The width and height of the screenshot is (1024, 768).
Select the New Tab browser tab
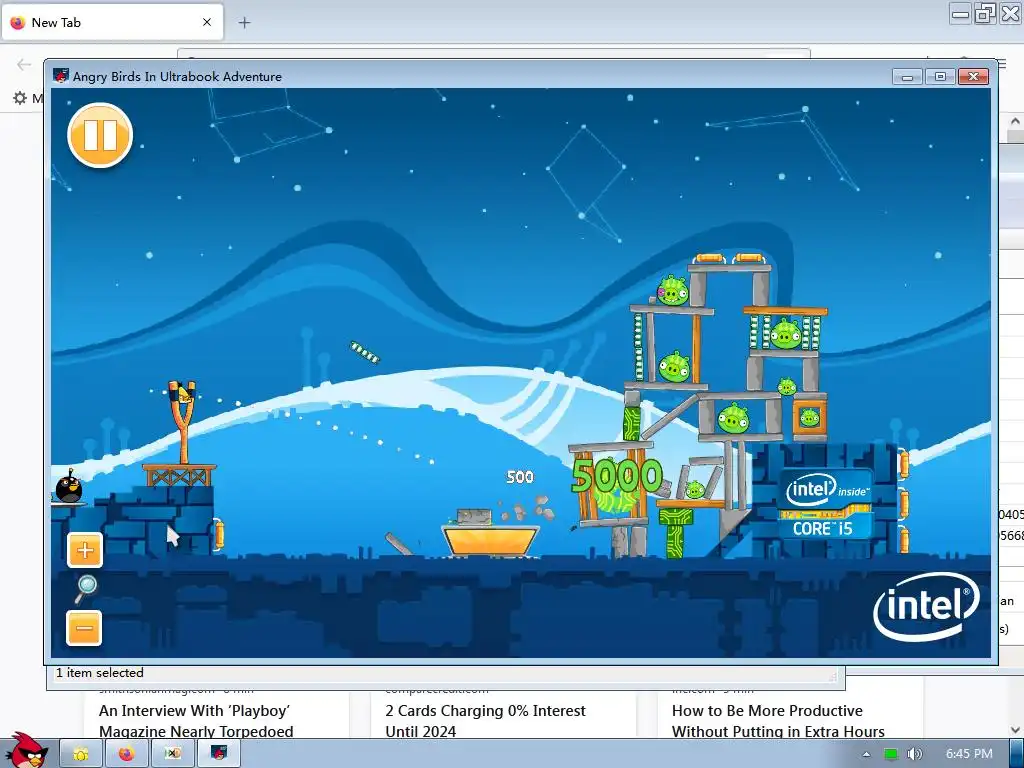[x=112, y=22]
